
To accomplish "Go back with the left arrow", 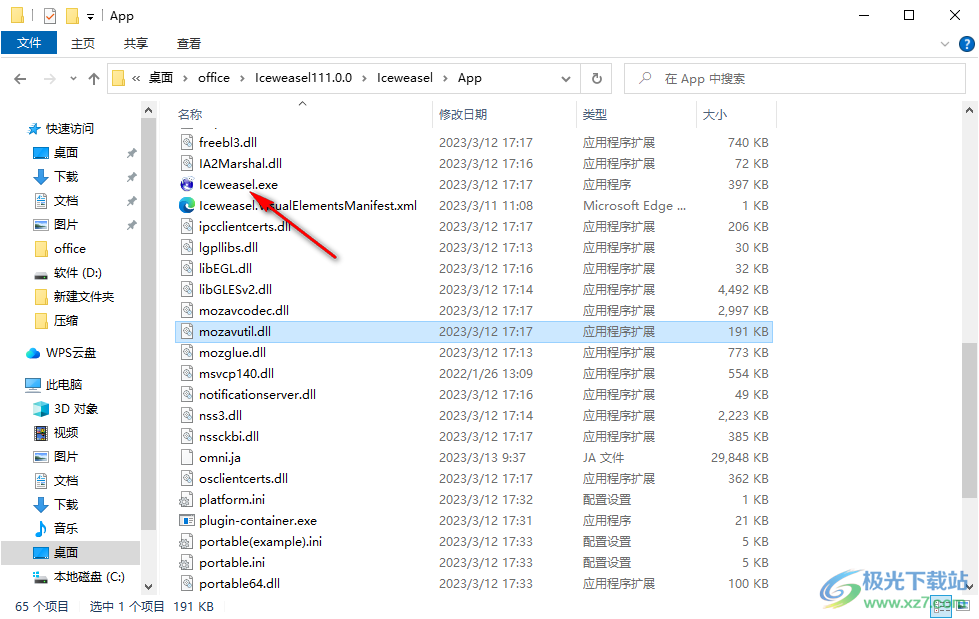I will (20, 79).
